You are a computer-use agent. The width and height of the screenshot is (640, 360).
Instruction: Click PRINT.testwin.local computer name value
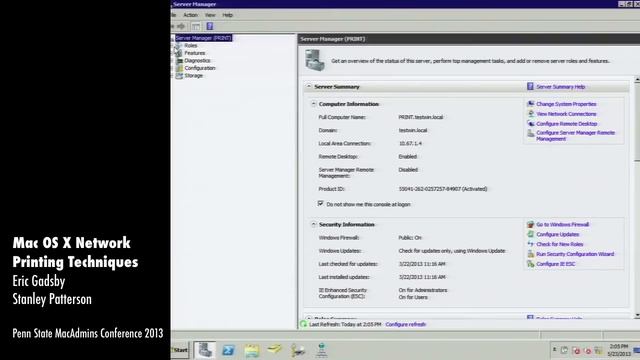[x=421, y=117]
